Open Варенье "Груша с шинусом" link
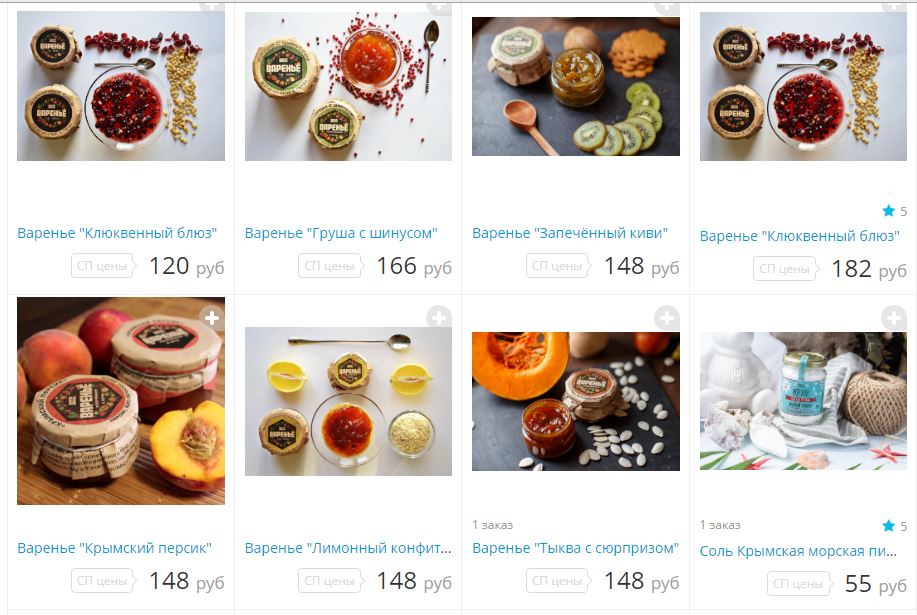The width and height of the screenshot is (917, 615). (341, 233)
